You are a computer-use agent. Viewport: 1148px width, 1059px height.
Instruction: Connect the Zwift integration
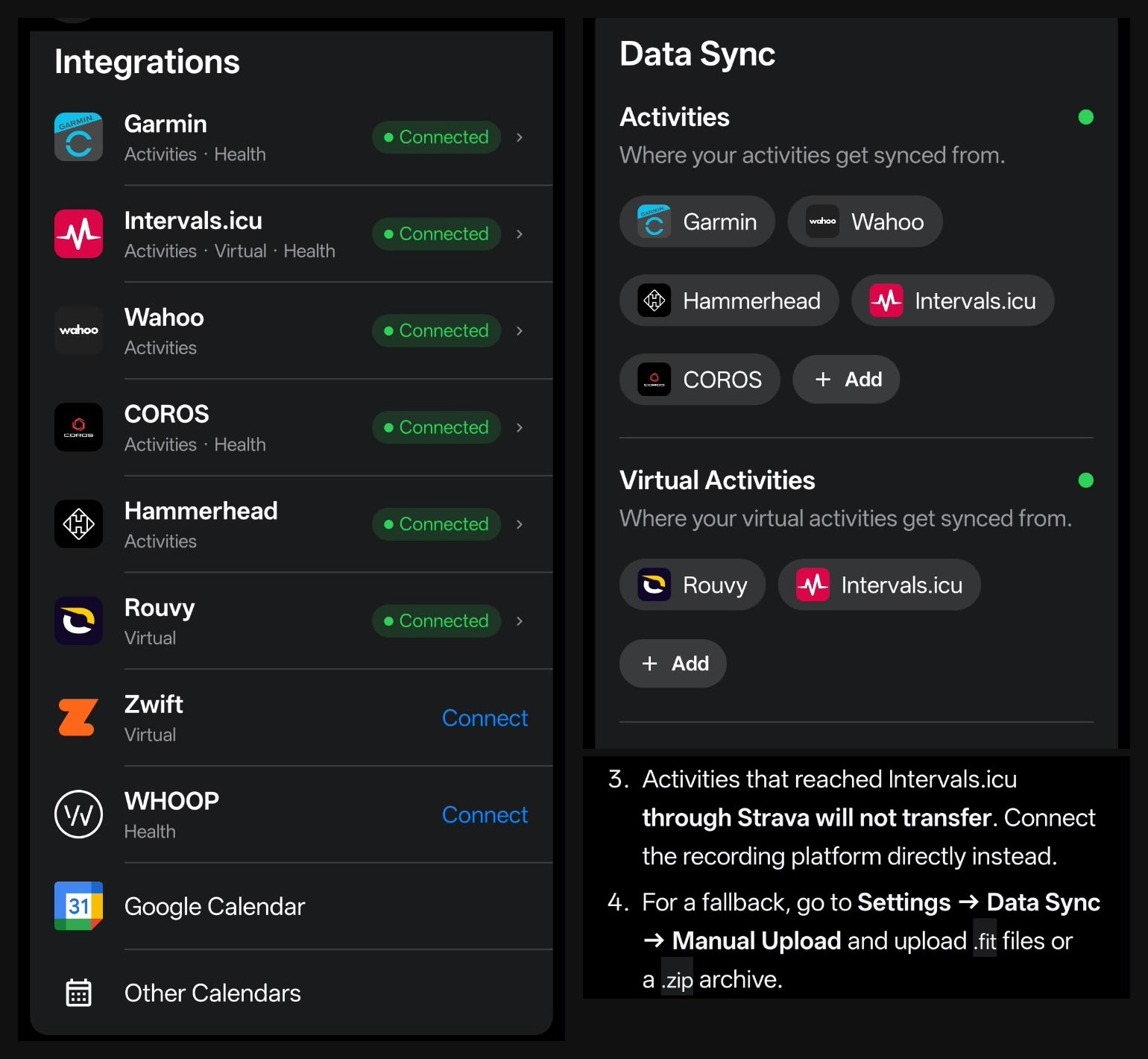(485, 717)
